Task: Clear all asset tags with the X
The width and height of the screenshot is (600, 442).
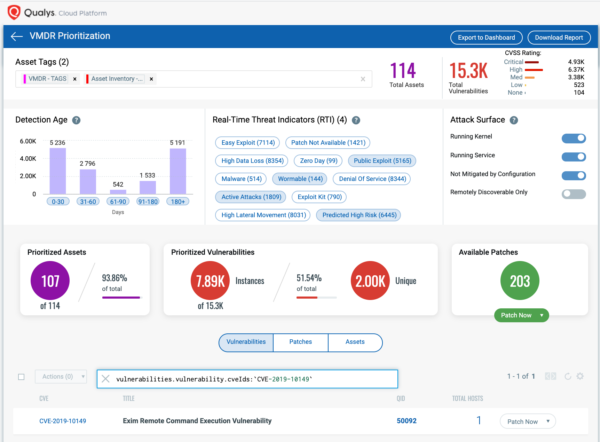Action: [363, 78]
